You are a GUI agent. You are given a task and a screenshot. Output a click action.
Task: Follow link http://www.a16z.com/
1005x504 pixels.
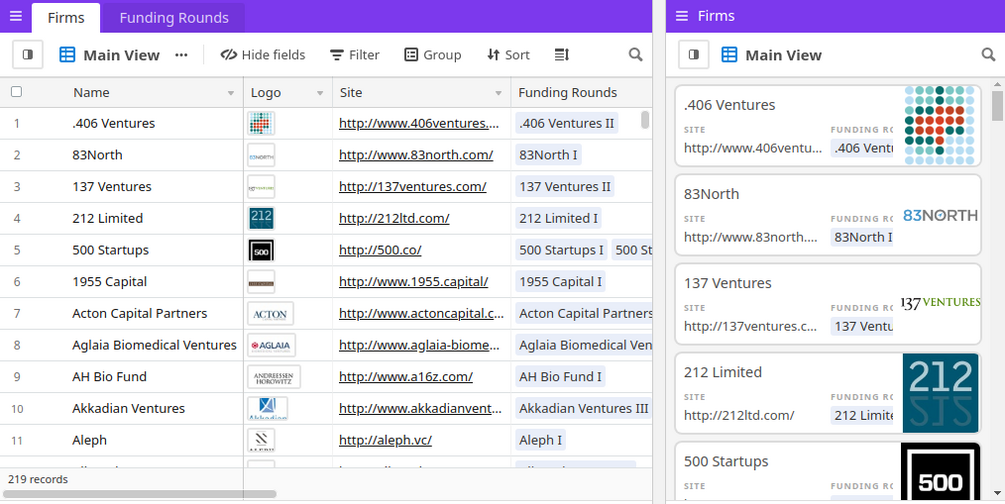pyautogui.click(x=406, y=377)
